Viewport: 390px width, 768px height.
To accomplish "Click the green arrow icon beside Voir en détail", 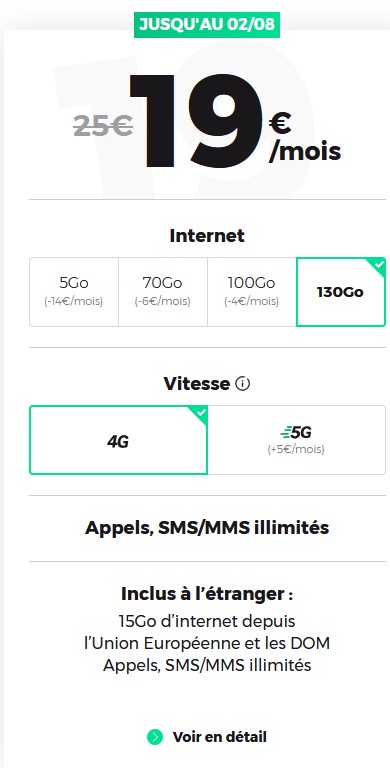I will [x=154, y=737].
